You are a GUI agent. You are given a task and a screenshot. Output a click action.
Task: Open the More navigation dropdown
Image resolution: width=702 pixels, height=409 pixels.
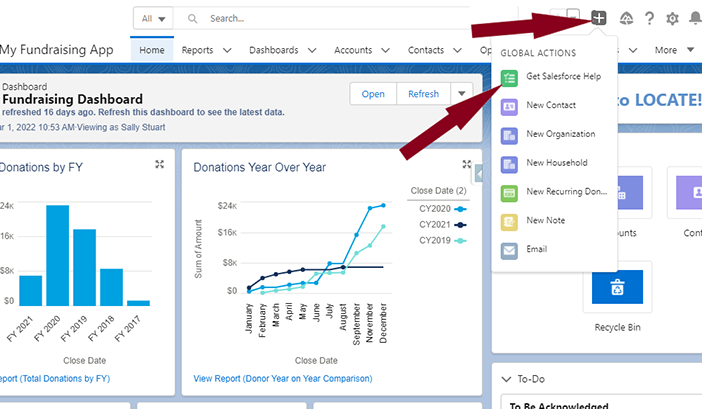point(674,50)
